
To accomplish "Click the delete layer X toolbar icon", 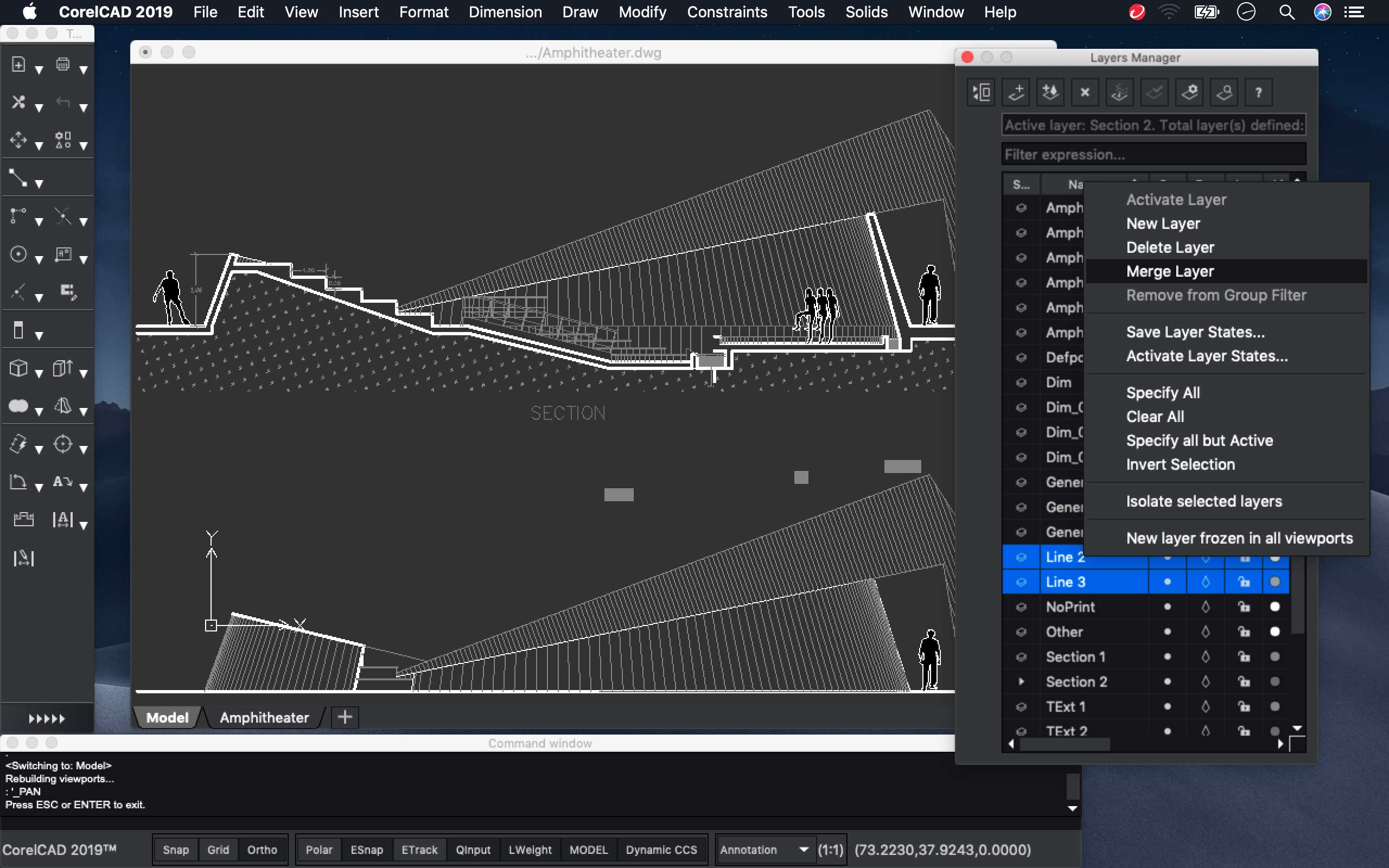I will (1084, 92).
